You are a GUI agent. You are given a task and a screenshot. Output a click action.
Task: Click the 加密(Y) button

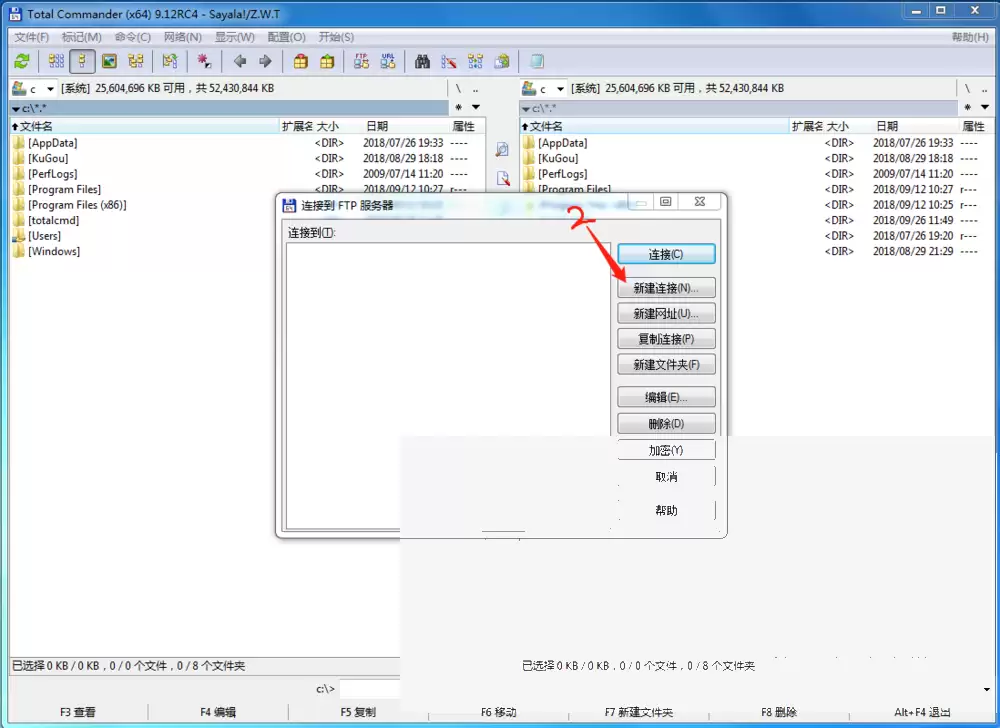666,450
